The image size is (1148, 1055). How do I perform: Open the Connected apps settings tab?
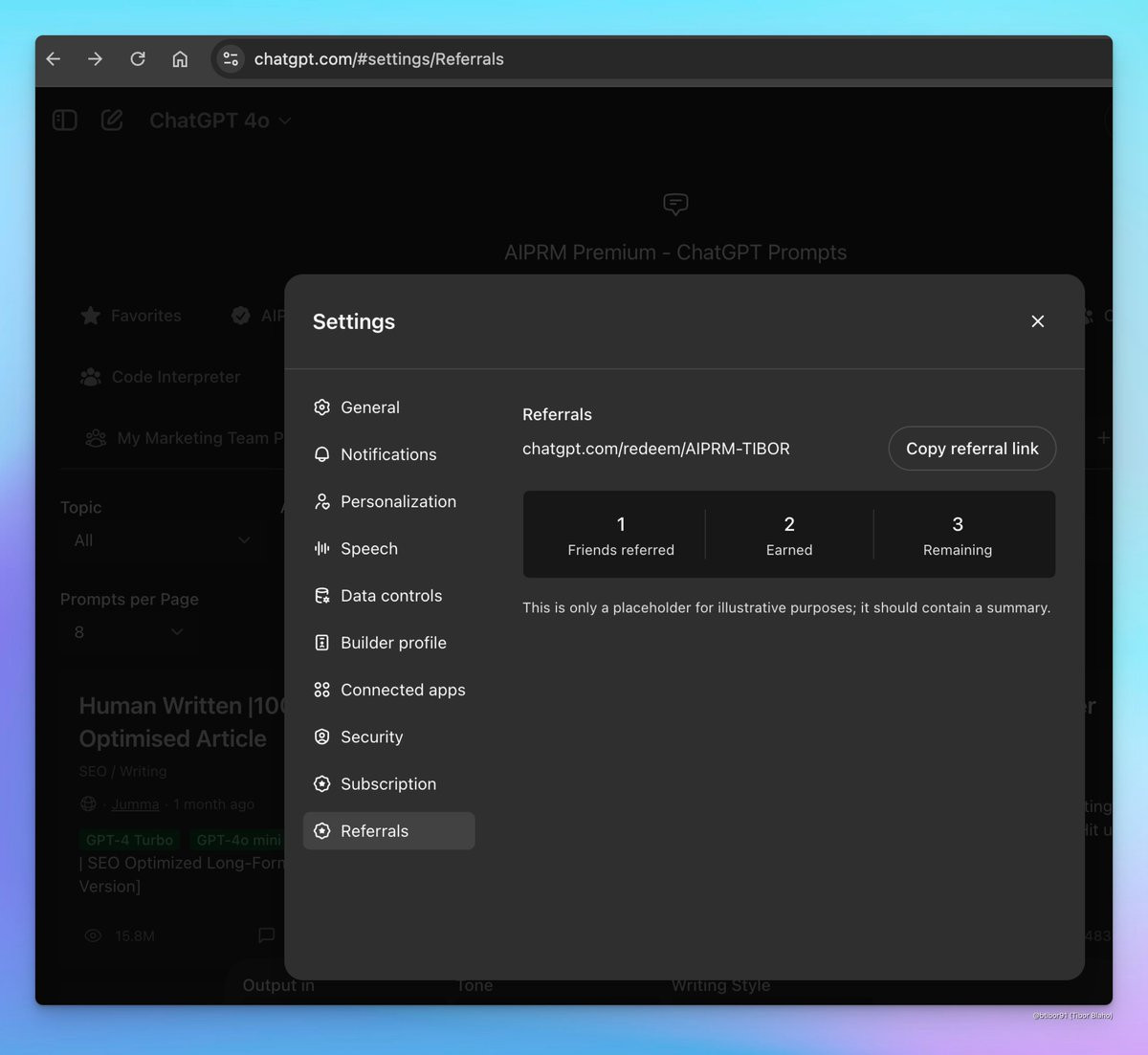click(x=389, y=690)
